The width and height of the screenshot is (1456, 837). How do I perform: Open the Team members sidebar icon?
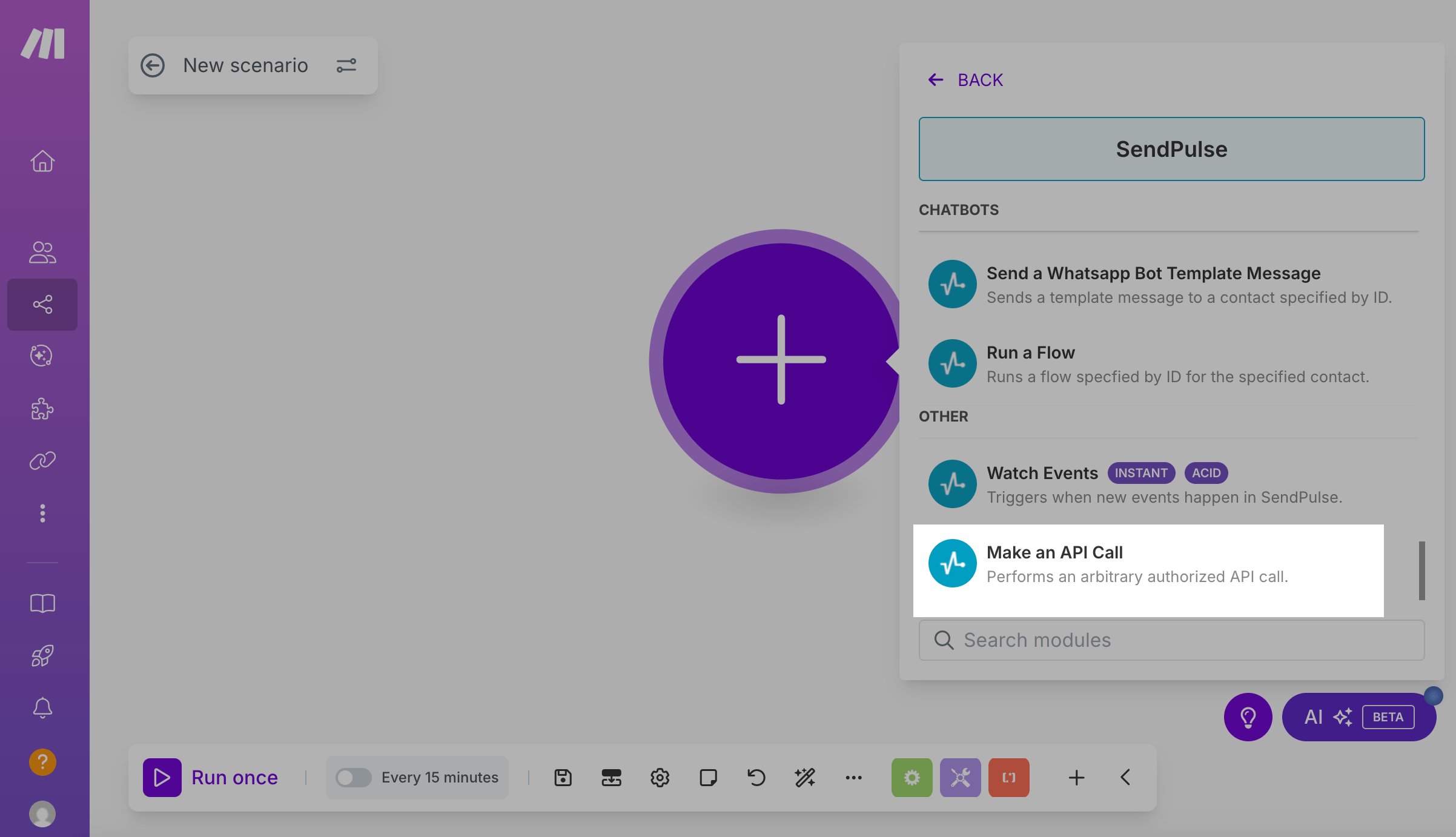point(42,252)
